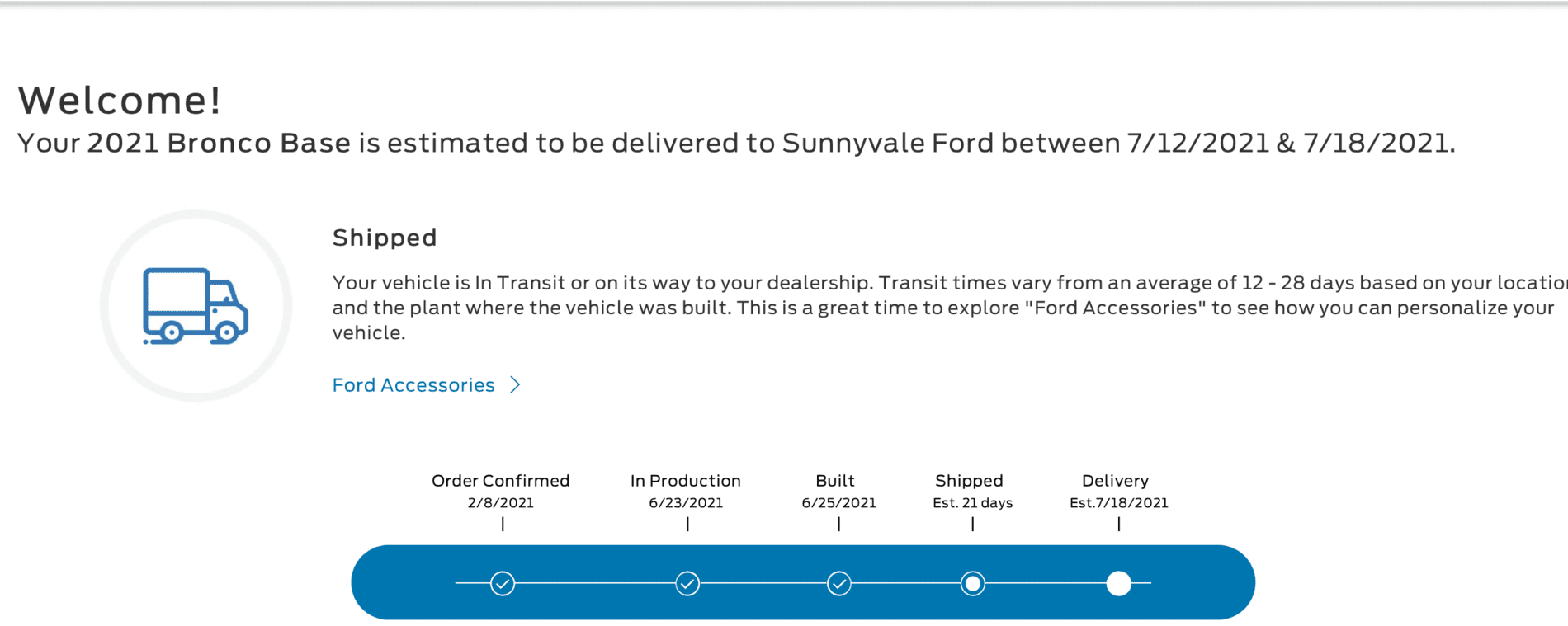Screen dimensions: 1568x626
Task: Click the "Built" stage label
Action: click(x=835, y=481)
